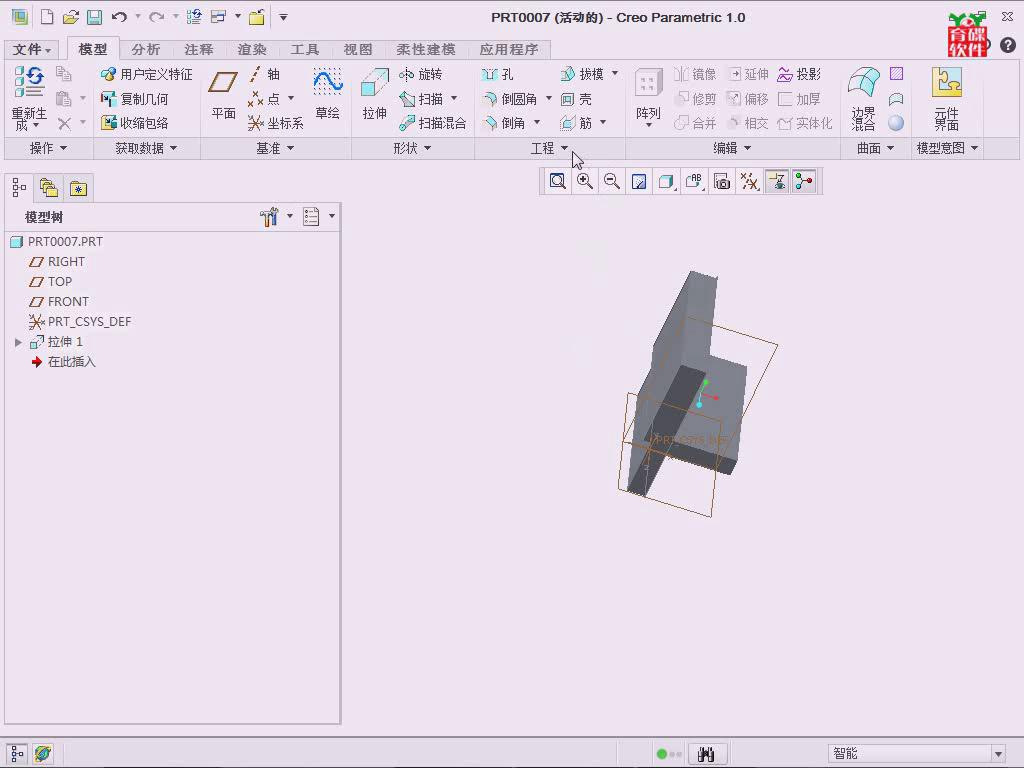
Task: Open the 模型意图 group dropdown
Action: point(948,148)
